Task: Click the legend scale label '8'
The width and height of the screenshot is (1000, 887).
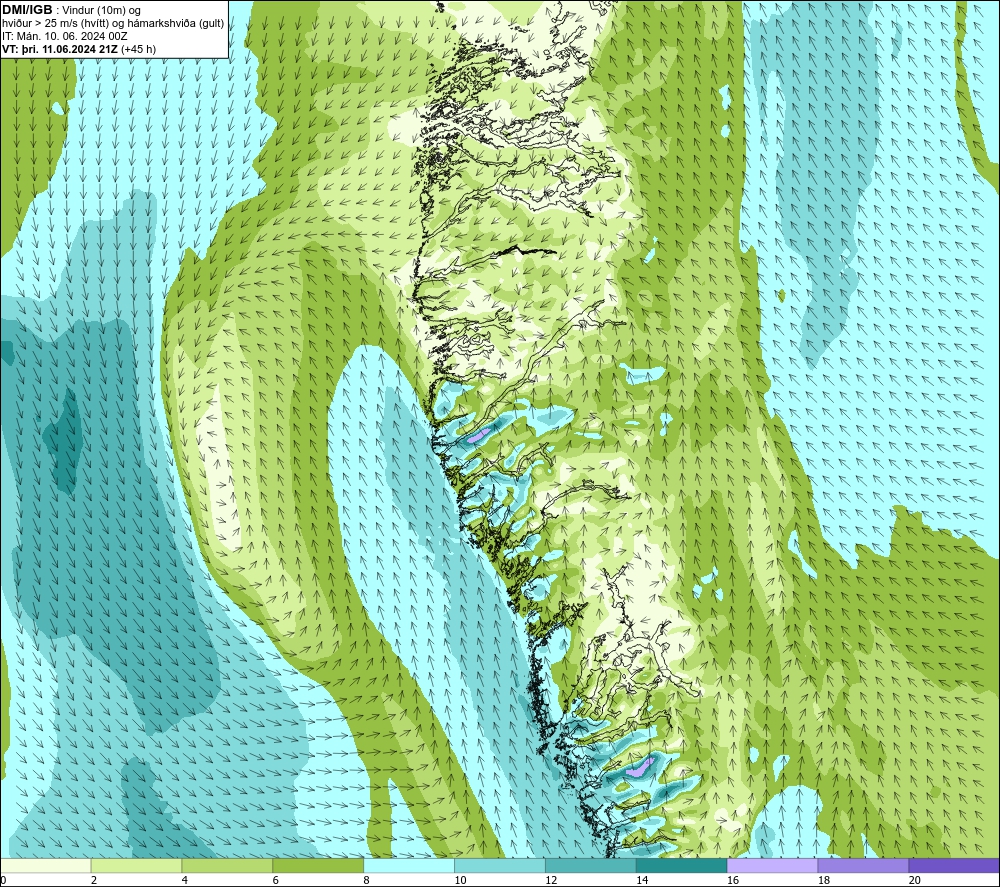Action: 366,880
